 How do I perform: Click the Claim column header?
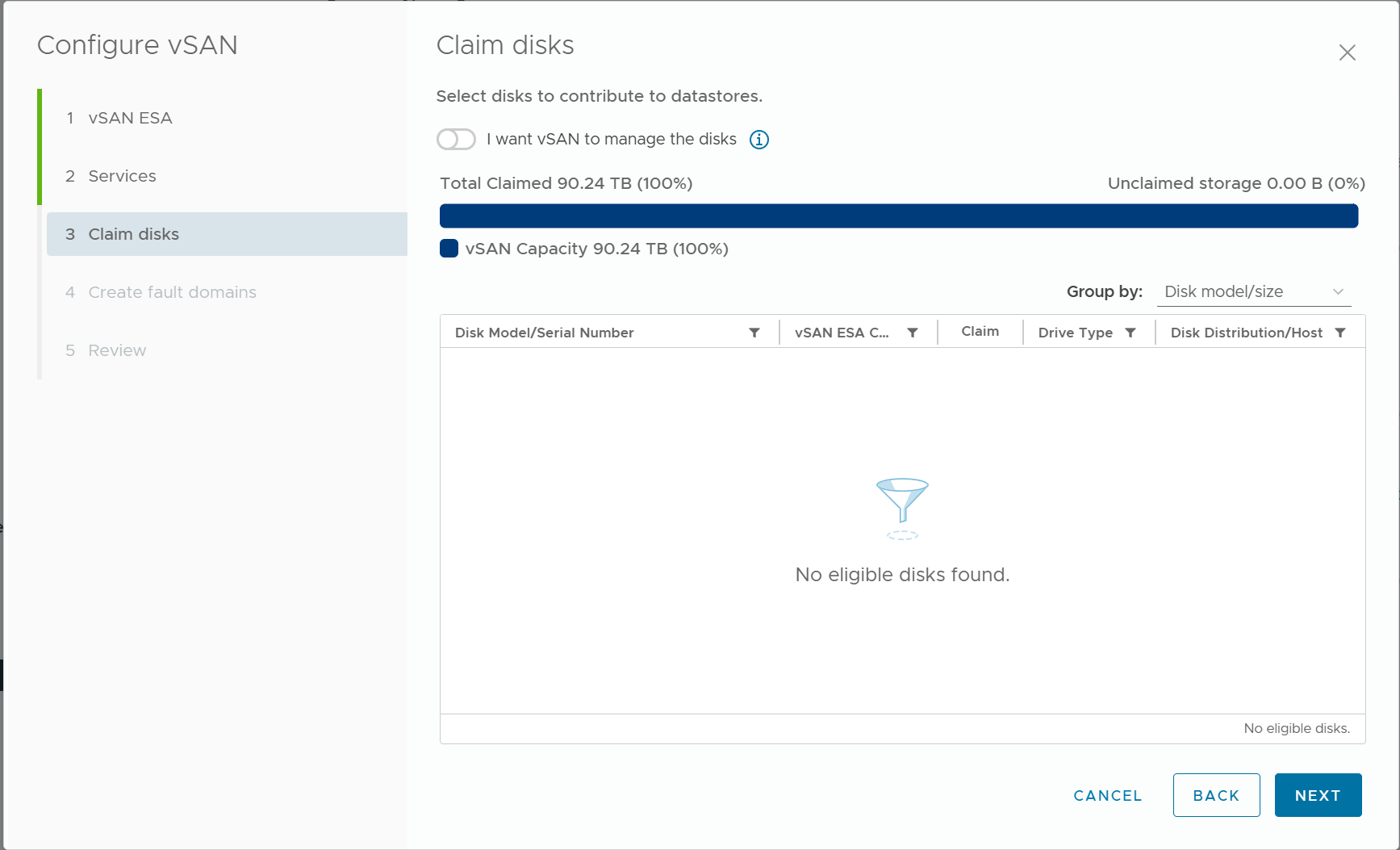pyautogui.click(x=980, y=332)
